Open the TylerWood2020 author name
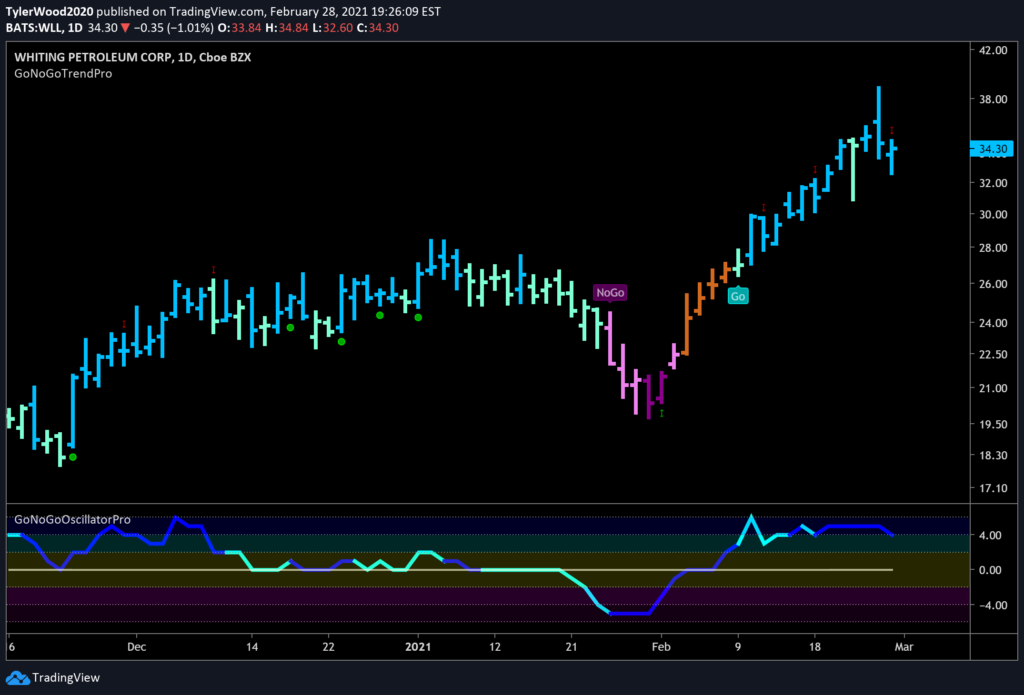The width and height of the screenshot is (1024, 695). pyautogui.click(x=50, y=12)
